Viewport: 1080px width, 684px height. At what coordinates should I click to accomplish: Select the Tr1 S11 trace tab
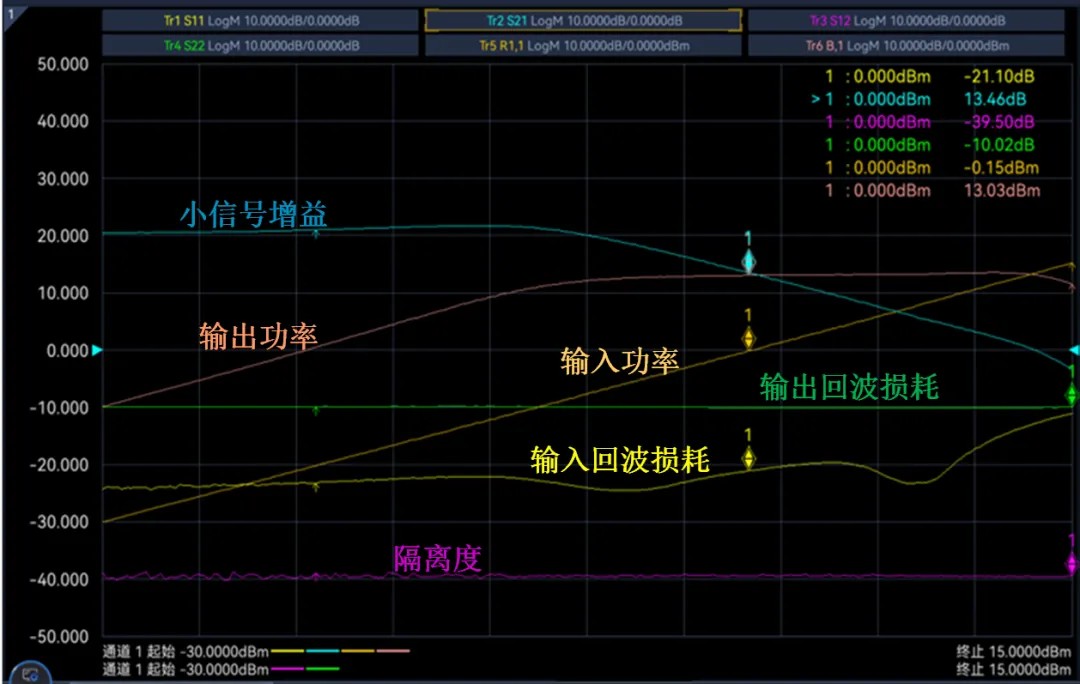coord(260,21)
